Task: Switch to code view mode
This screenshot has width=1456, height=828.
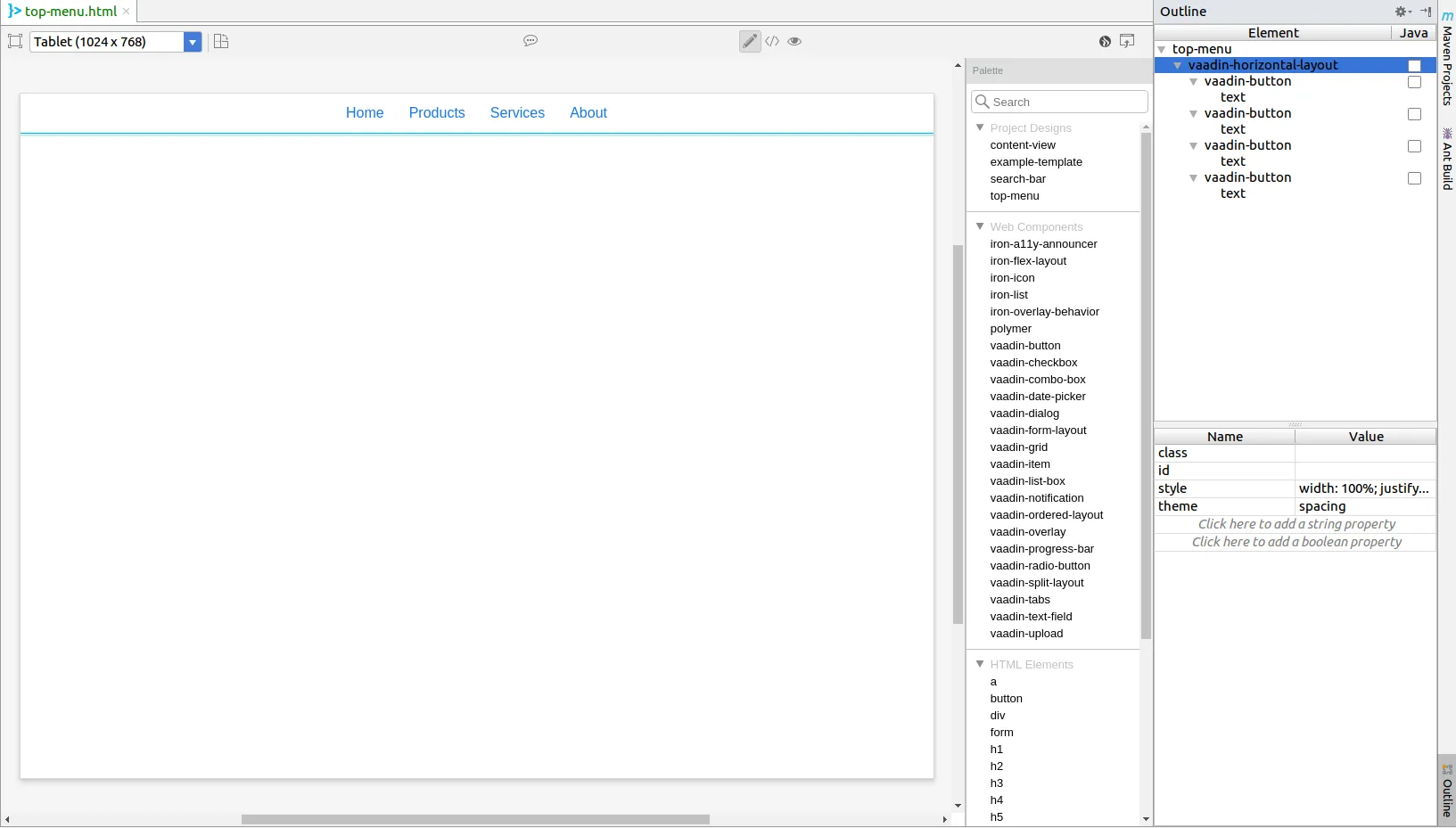Action: click(x=772, y=41)
